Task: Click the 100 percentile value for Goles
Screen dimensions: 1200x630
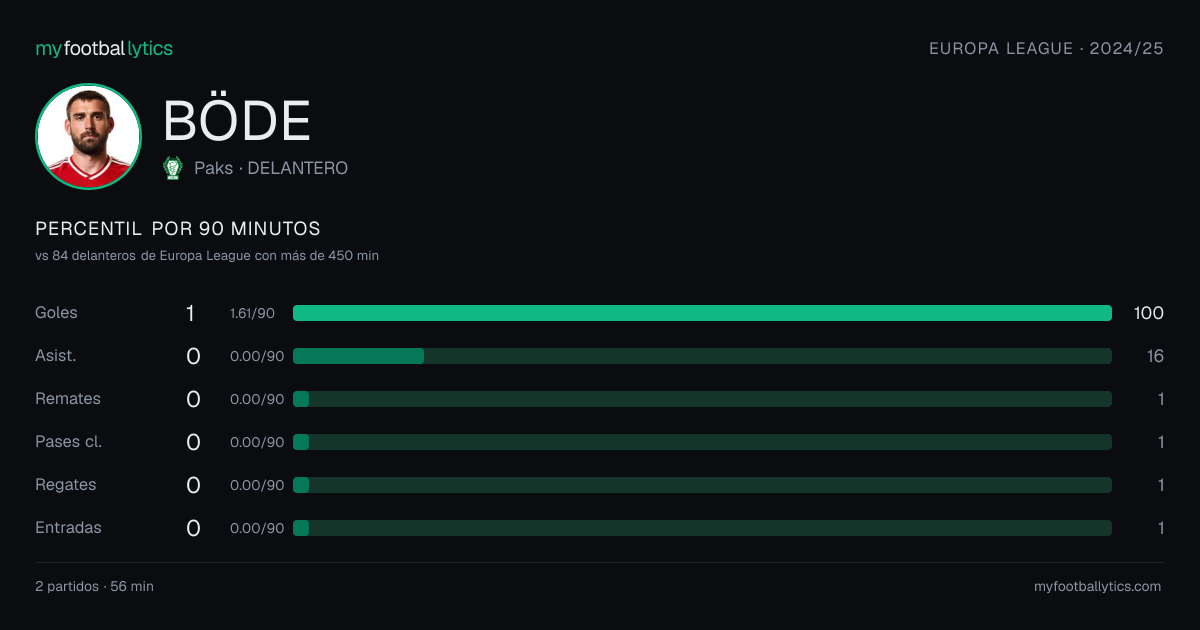Action: click(1148, 313)
